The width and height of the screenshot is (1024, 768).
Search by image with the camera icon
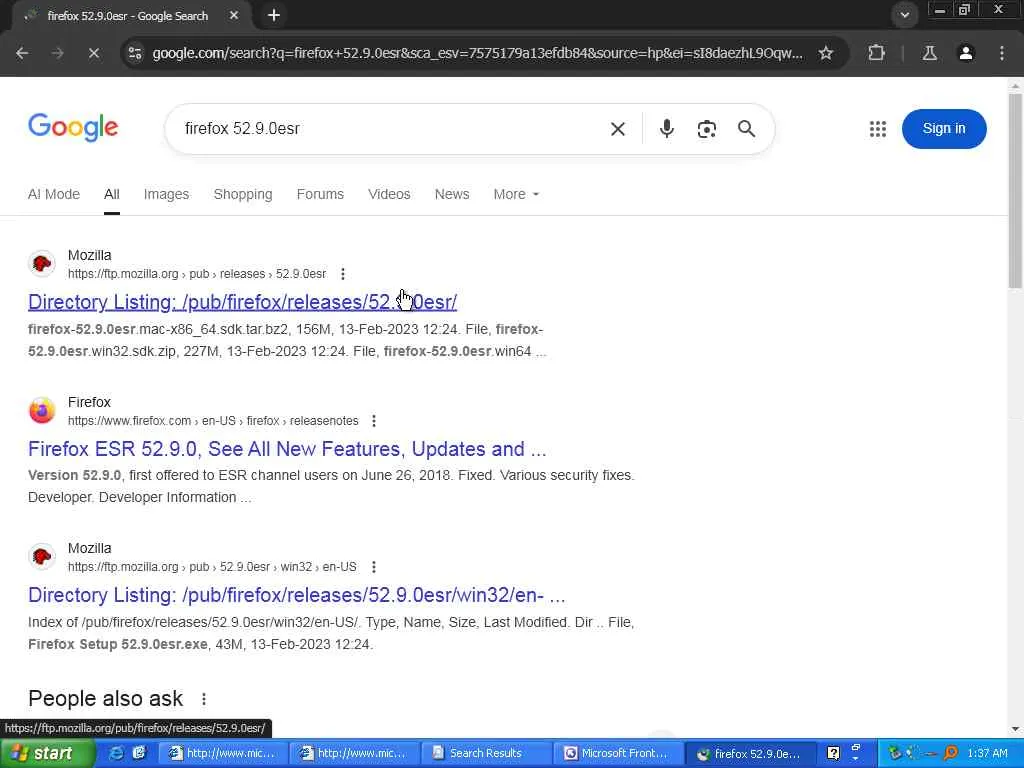pyautogui.click(x=707, y=129)
